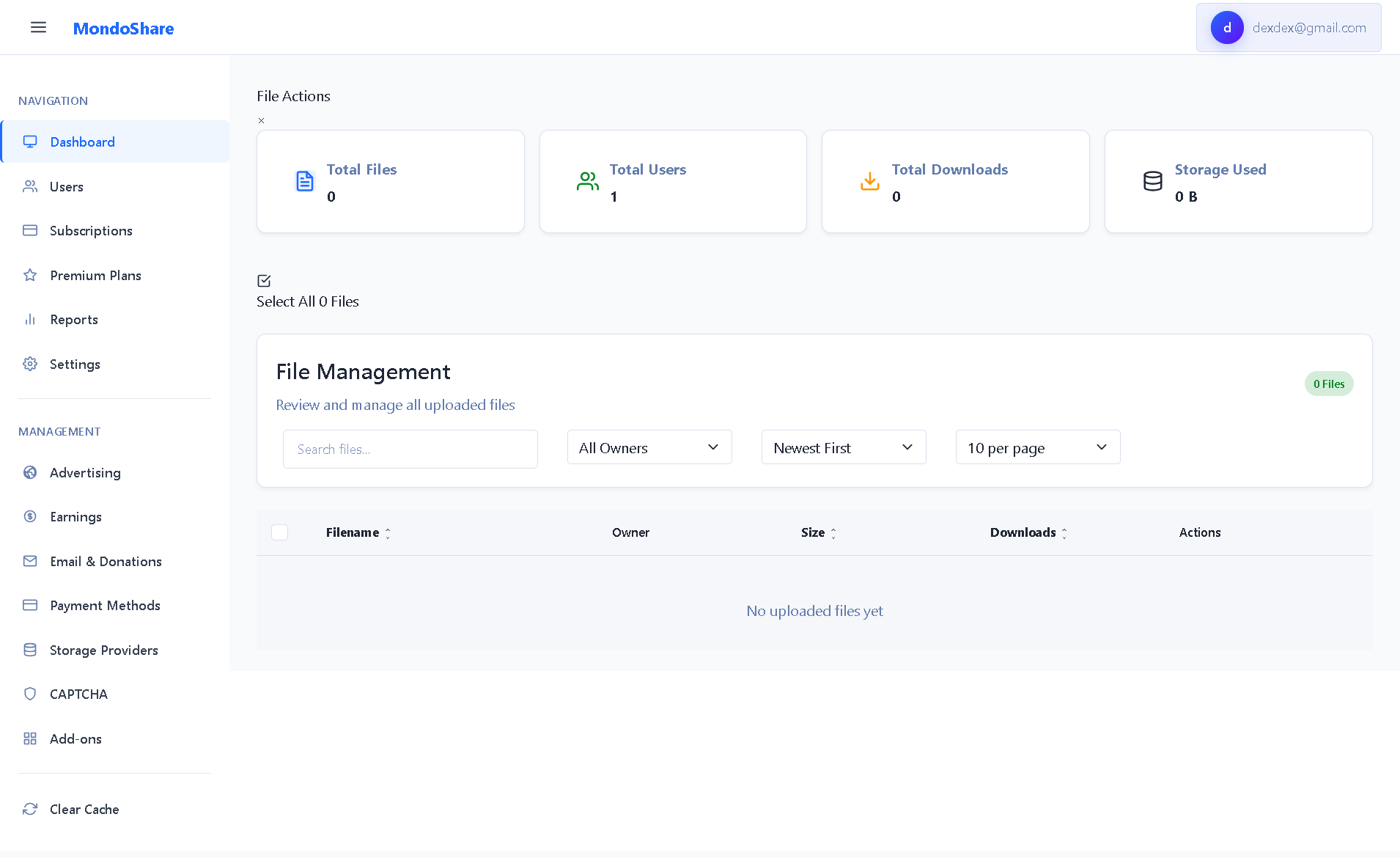Close the File Actions bar with X
Screen dimensions: 1400x858
pyautogui.click(x=261, y=120)
